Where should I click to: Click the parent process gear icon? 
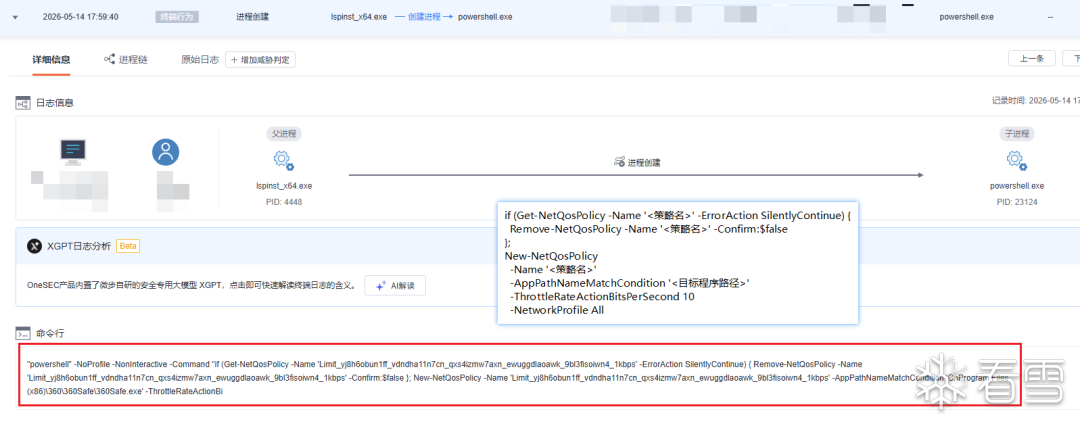point(284,161)
